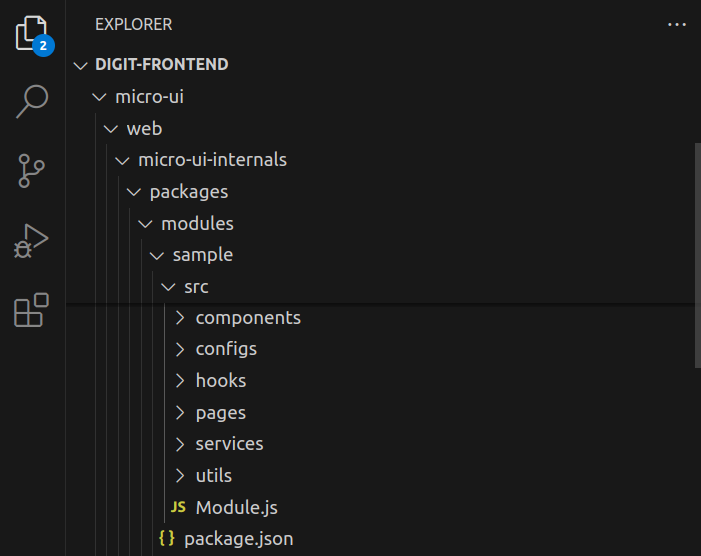Open the Search view in activity bar

32,101
